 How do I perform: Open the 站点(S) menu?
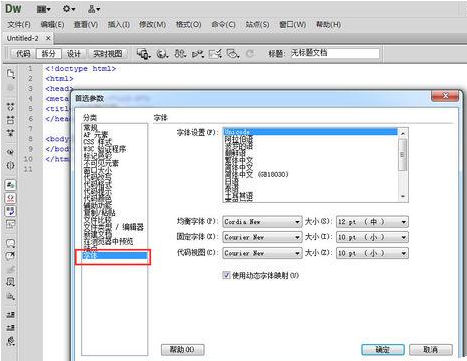click(257, 24)
